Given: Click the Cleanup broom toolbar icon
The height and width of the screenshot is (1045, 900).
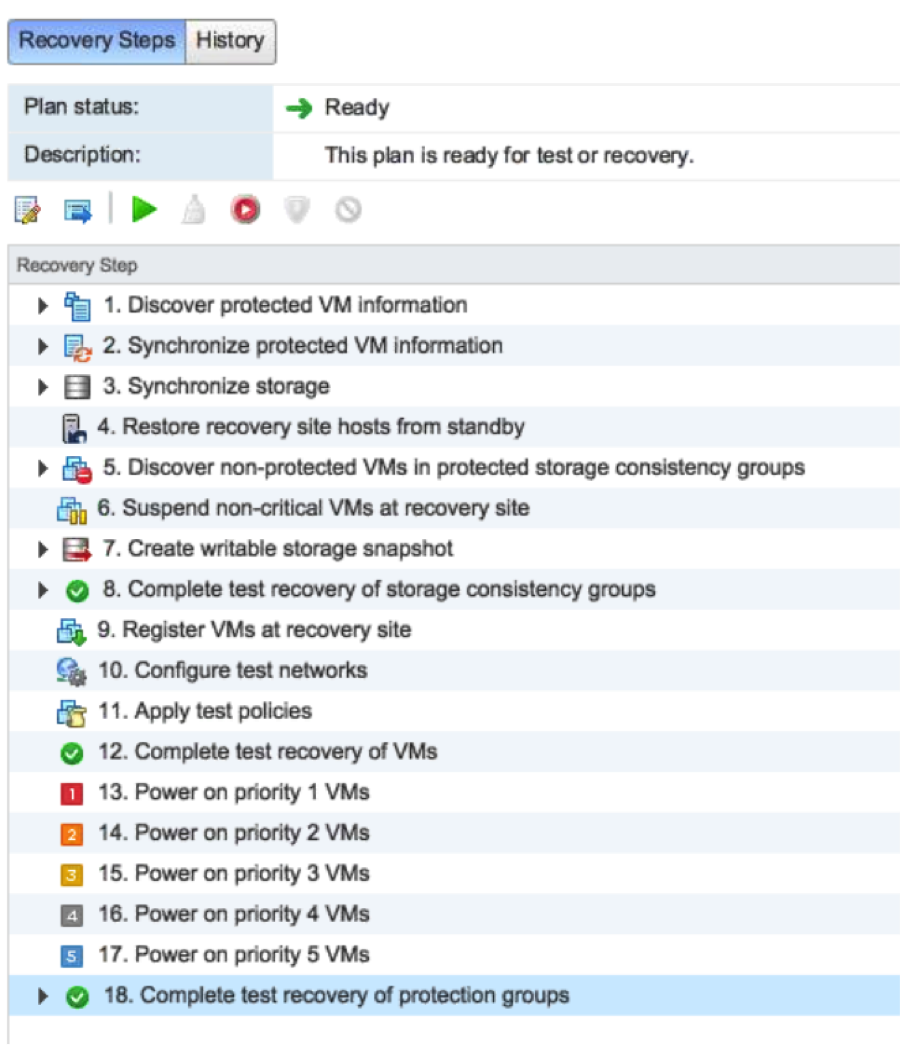Looking at the screenshot, I should (x=194, y=210).
